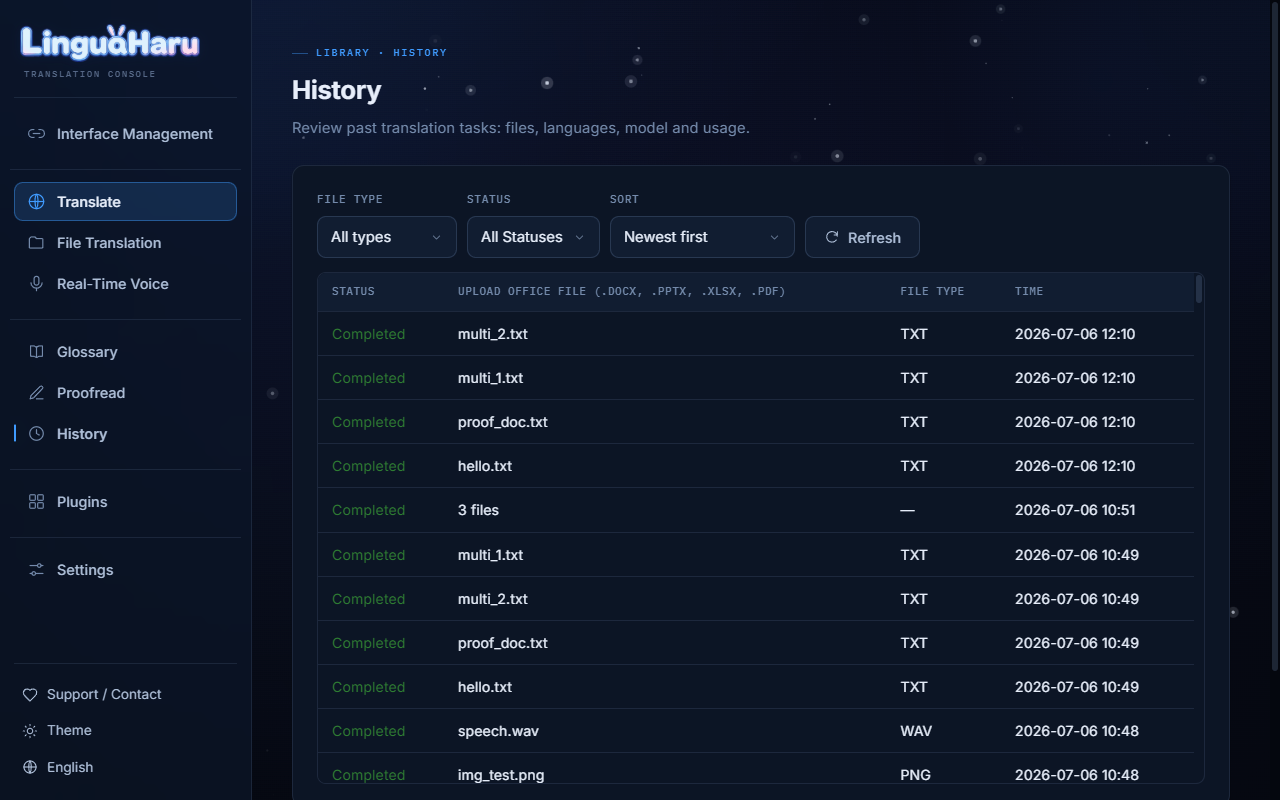Select the img_test.png entry
This screenshot has width=1280, height=800.
[x=756, y=768]
